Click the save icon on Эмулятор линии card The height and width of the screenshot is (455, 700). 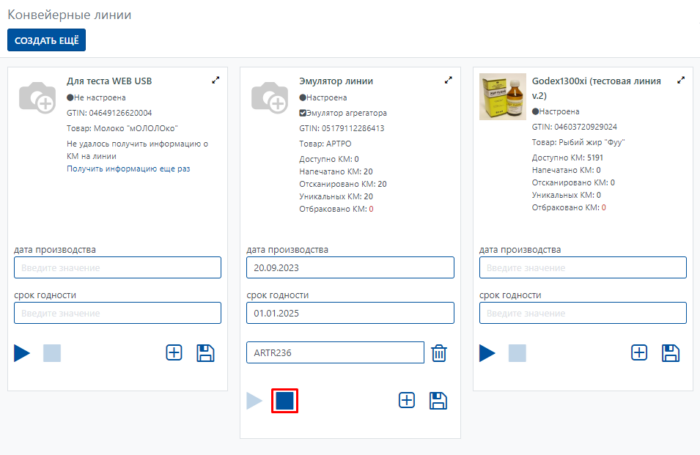click(438, 401)
